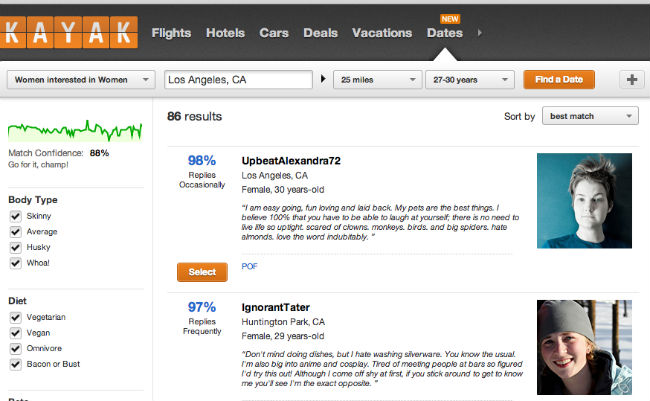This screenshot has height=401, width=650.
Task: Click the 98% match score
Action: (202, 160)
